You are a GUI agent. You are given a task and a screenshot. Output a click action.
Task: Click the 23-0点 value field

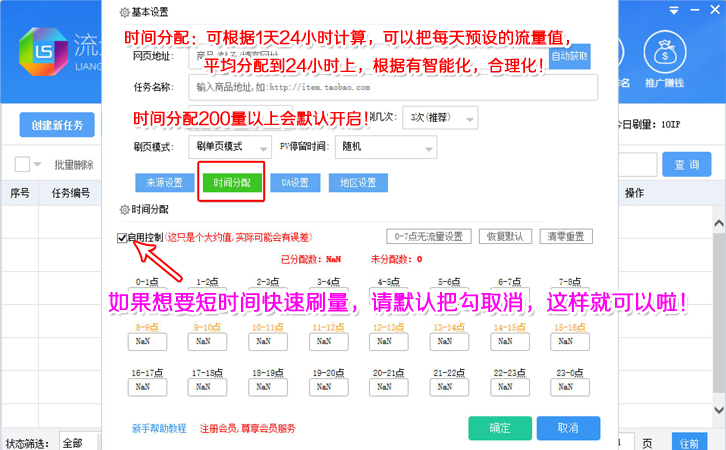coord(570,387)
